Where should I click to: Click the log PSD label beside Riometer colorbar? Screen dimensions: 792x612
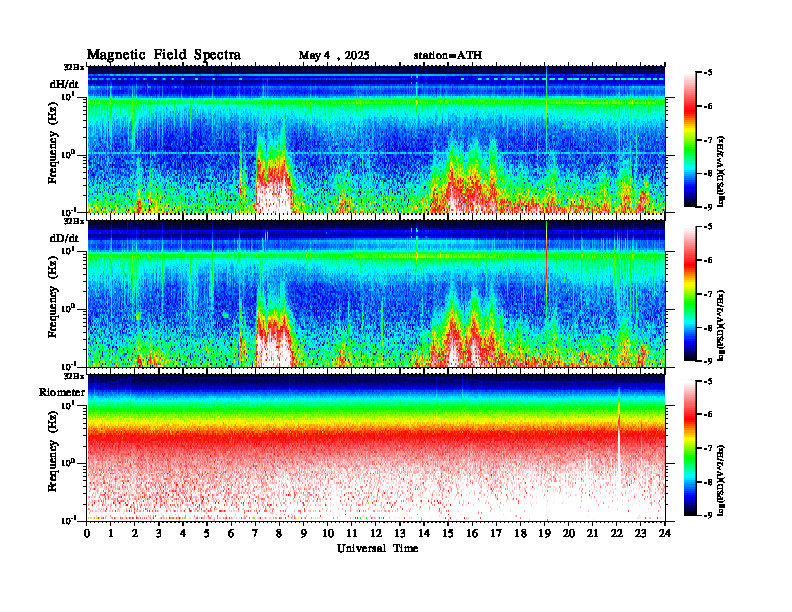coord(721,479)
